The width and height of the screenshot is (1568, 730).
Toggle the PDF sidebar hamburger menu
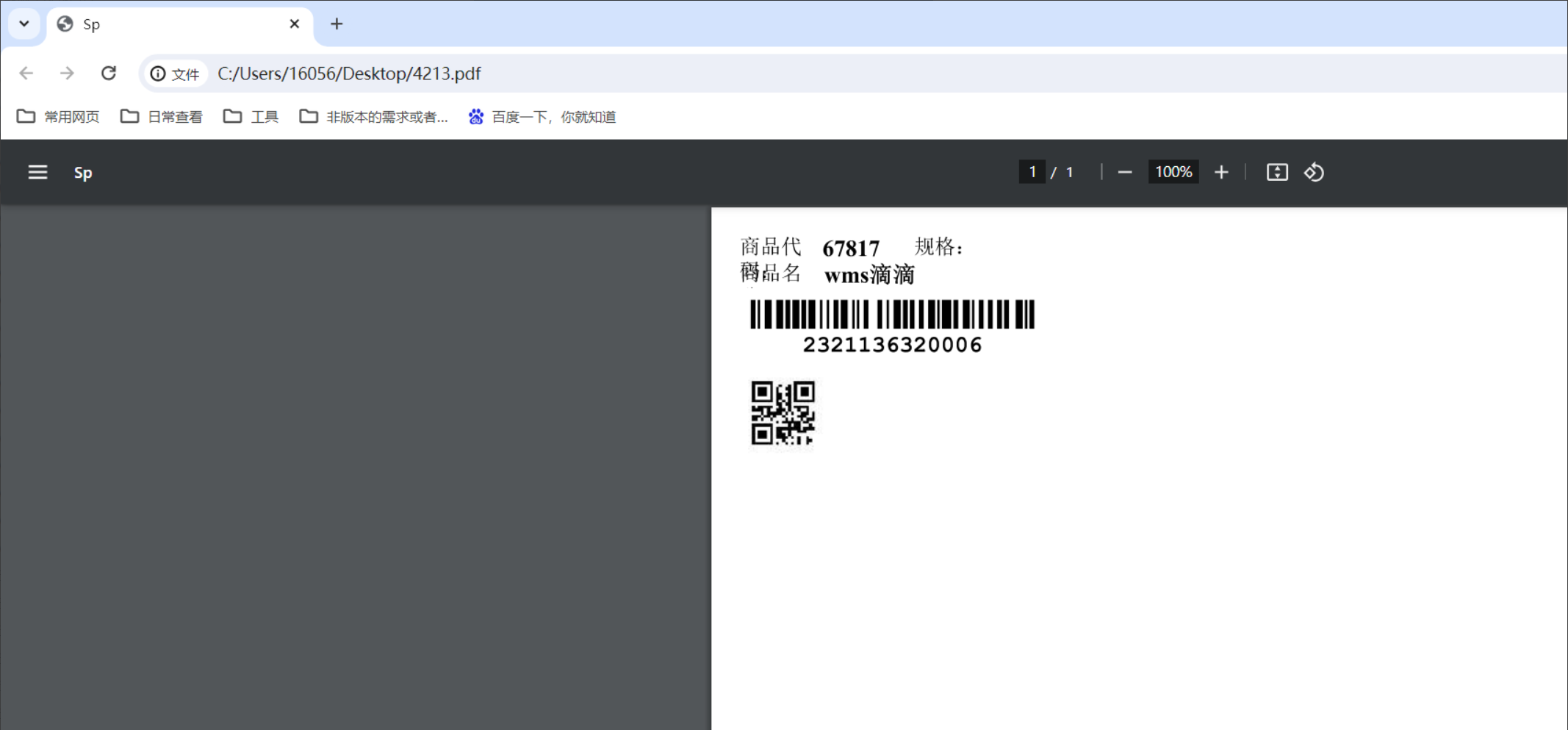[37, 172]
